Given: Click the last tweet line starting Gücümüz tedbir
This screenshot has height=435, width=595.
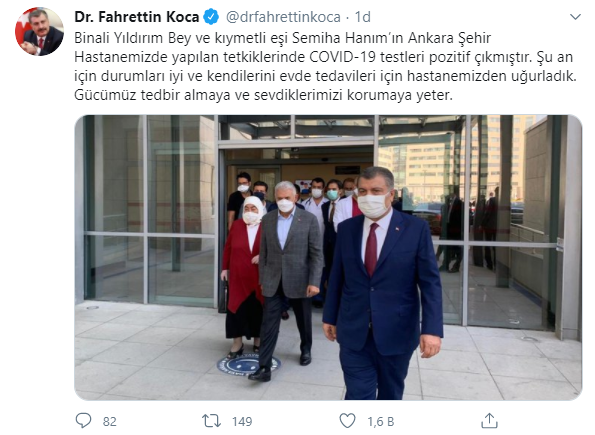Looking at the screenshot, I should click(x=263, y=95).
